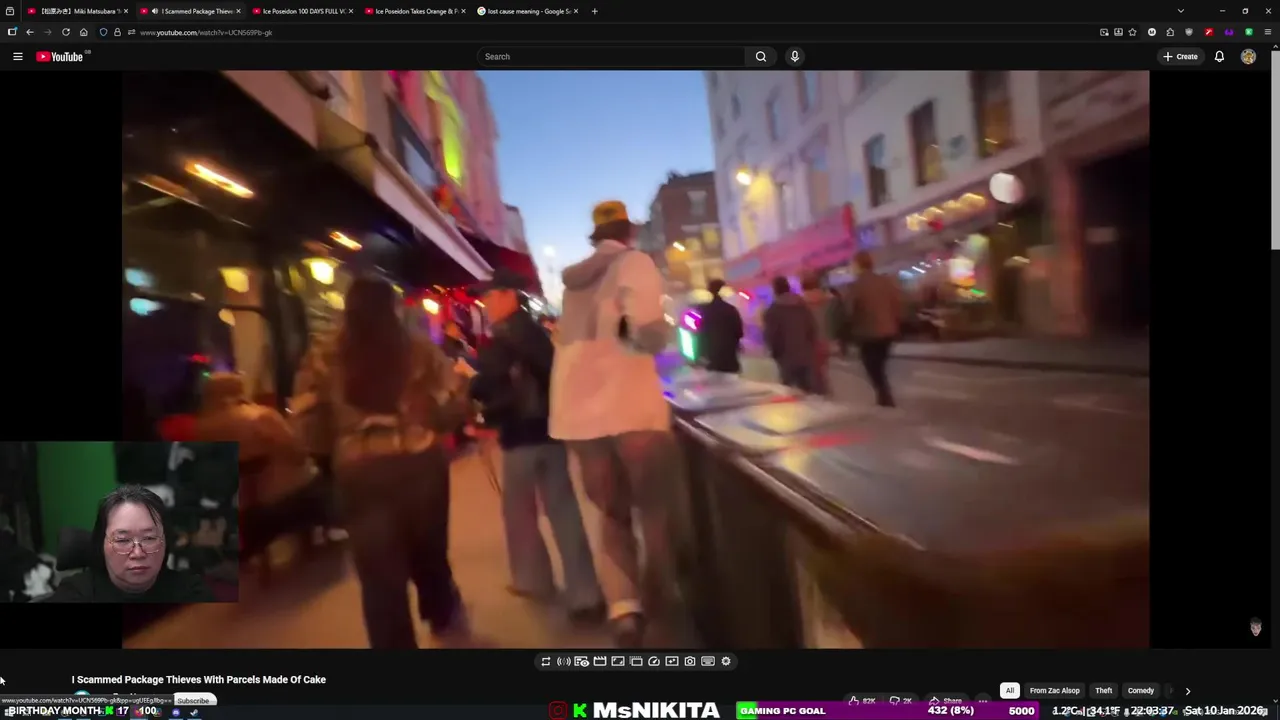This screenshot has height=720, width=1280.
Task: Open a new browser tab
Action: click(594, 11)
